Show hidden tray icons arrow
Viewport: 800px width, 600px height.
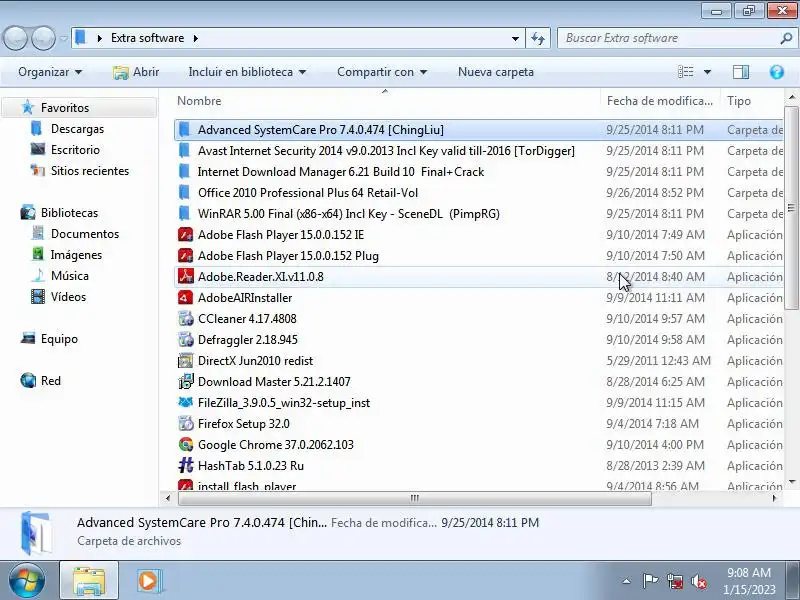pos(627,581)
